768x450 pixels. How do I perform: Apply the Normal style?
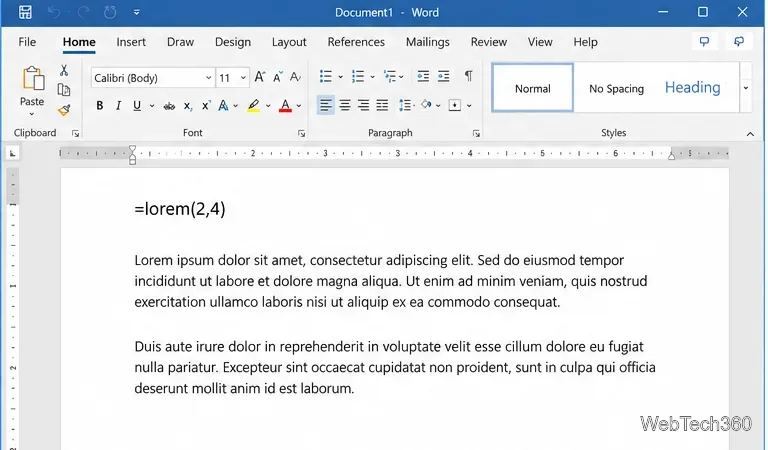coord(532,88)
